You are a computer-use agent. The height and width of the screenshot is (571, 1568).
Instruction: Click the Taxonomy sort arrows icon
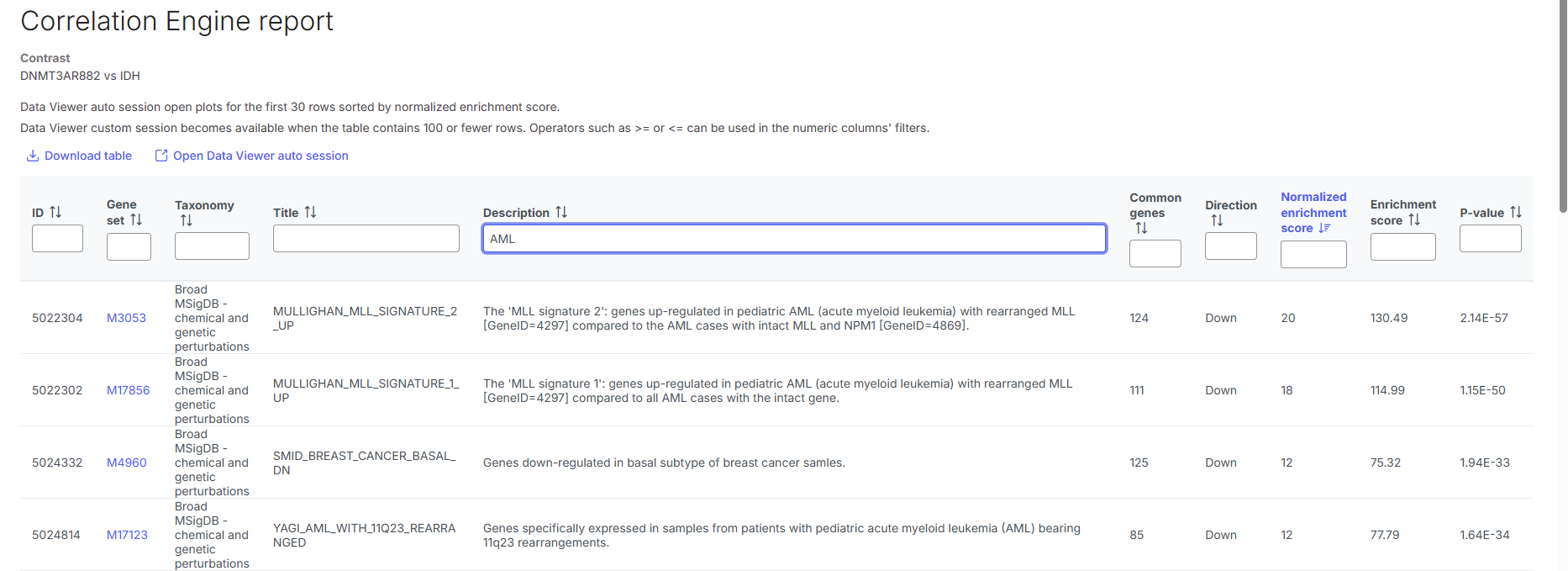pyautogui.click(x=187, y=220)
